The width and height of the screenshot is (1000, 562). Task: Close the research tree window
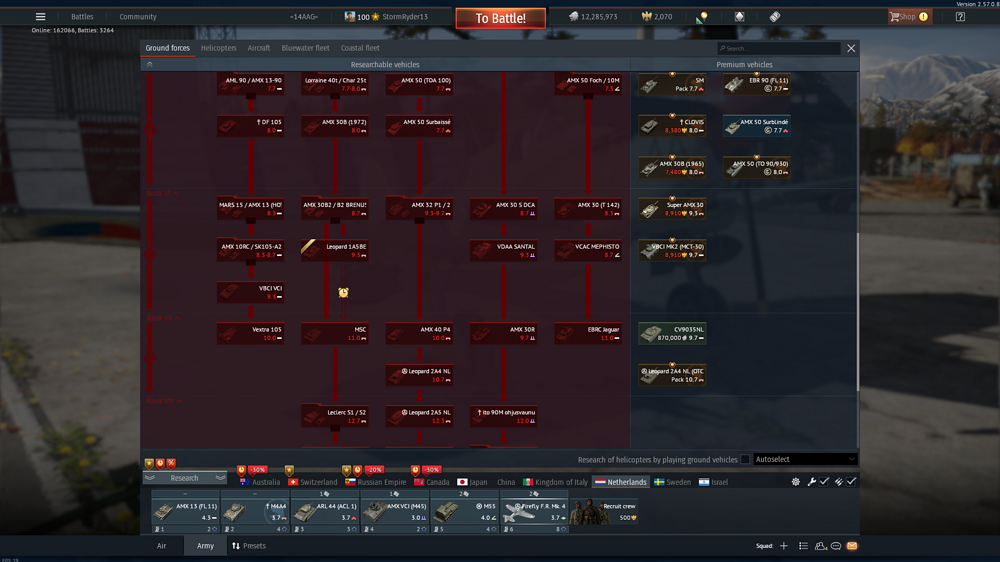pos(851,48)
